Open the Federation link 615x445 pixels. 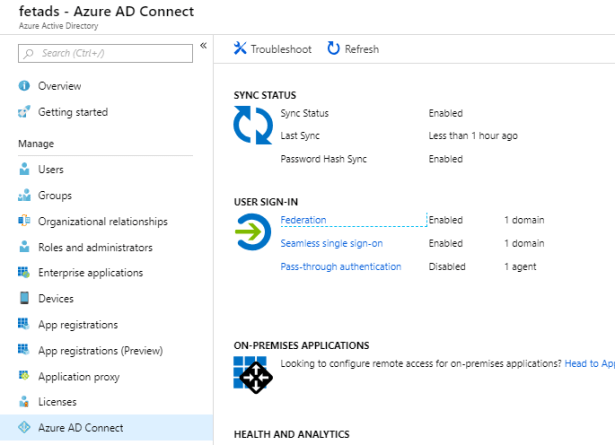coord(303,220)
